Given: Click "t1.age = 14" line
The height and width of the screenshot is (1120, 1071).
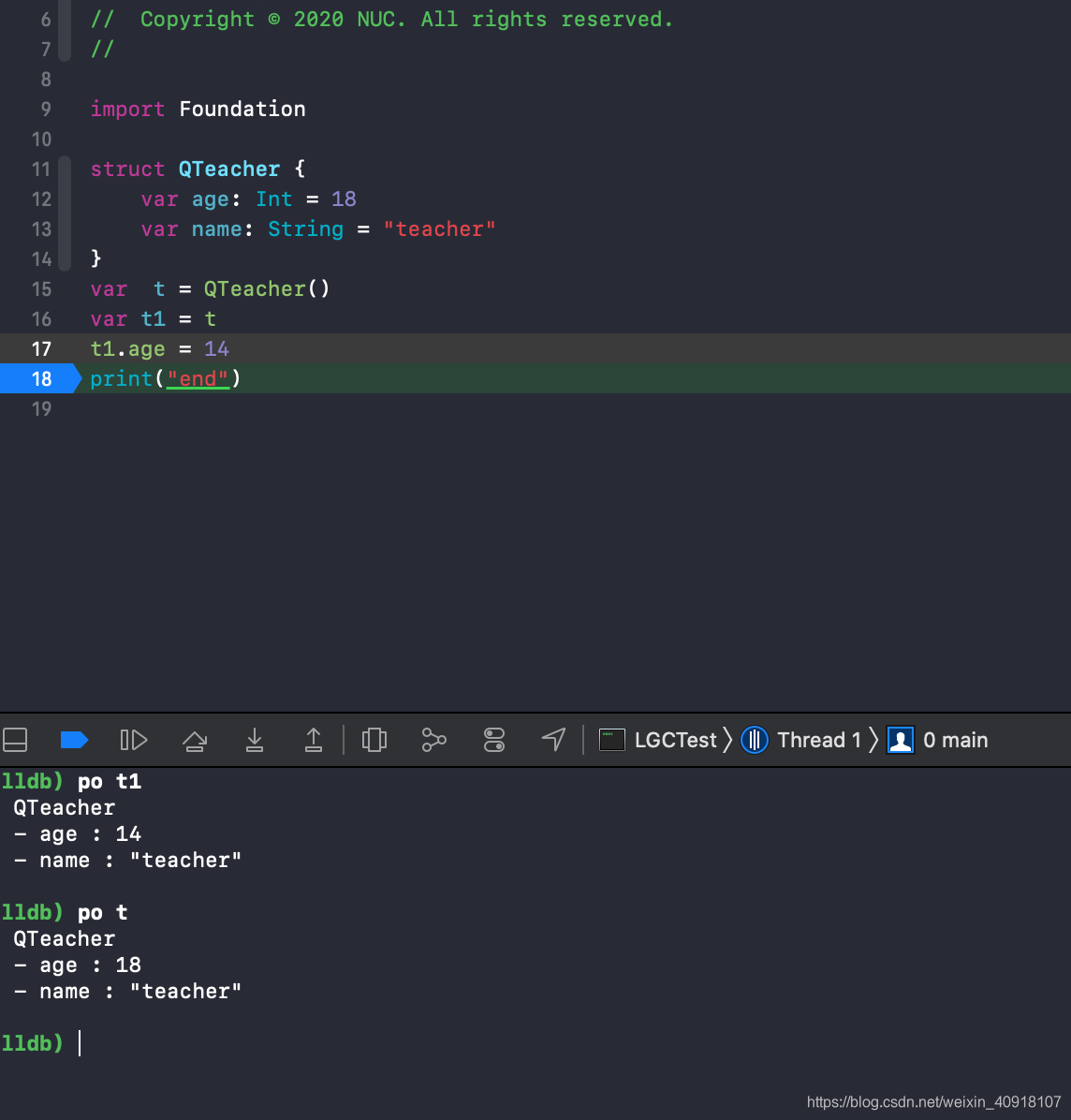Looking at the screenshot, I should pos(159,348).
